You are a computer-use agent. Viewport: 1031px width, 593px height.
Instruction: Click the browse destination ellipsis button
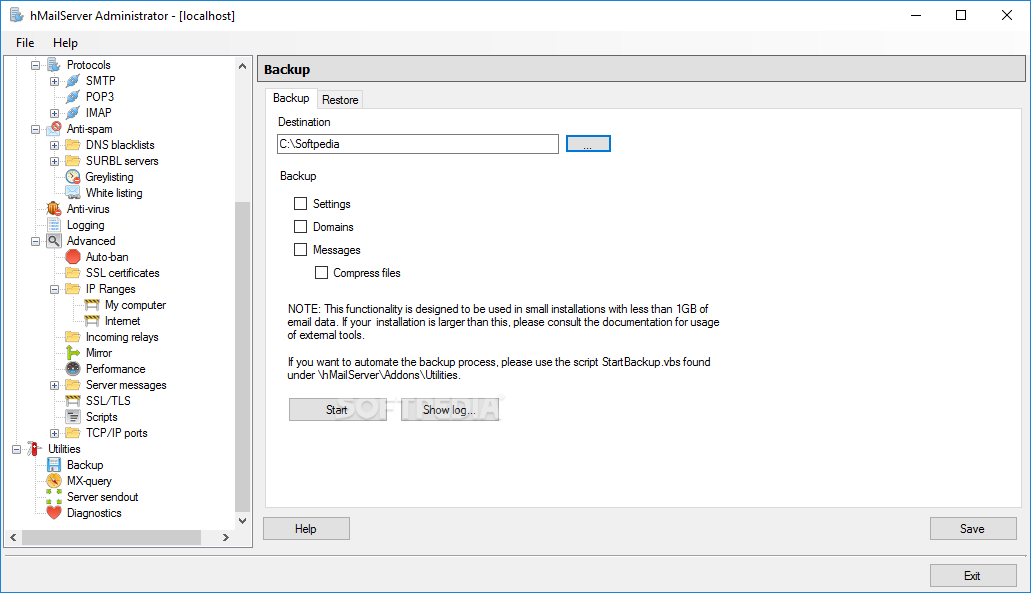click(x=588, y=144)
